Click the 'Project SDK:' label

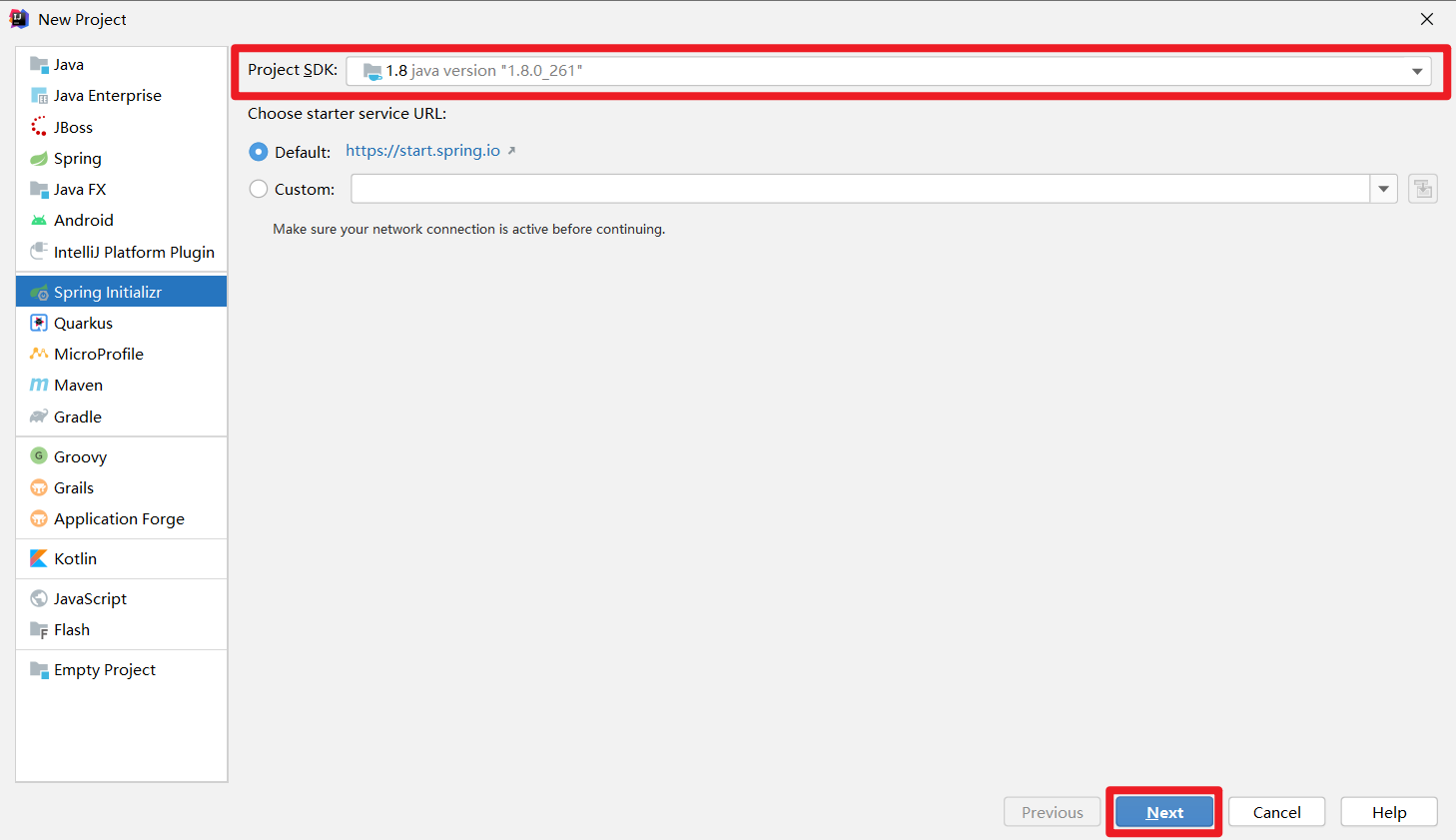click(293, 70)
